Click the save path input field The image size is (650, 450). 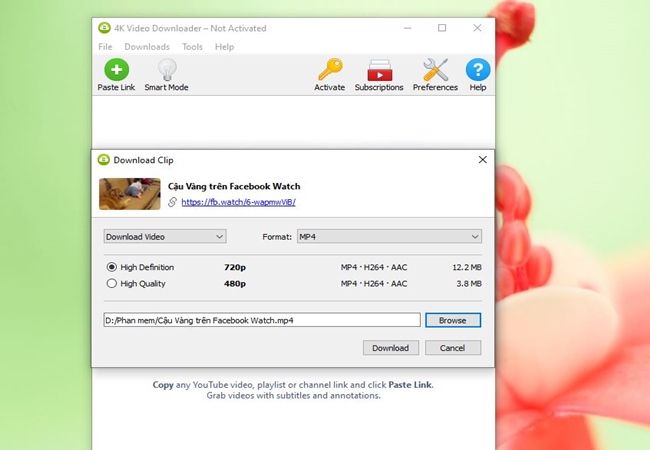(262, 320)
